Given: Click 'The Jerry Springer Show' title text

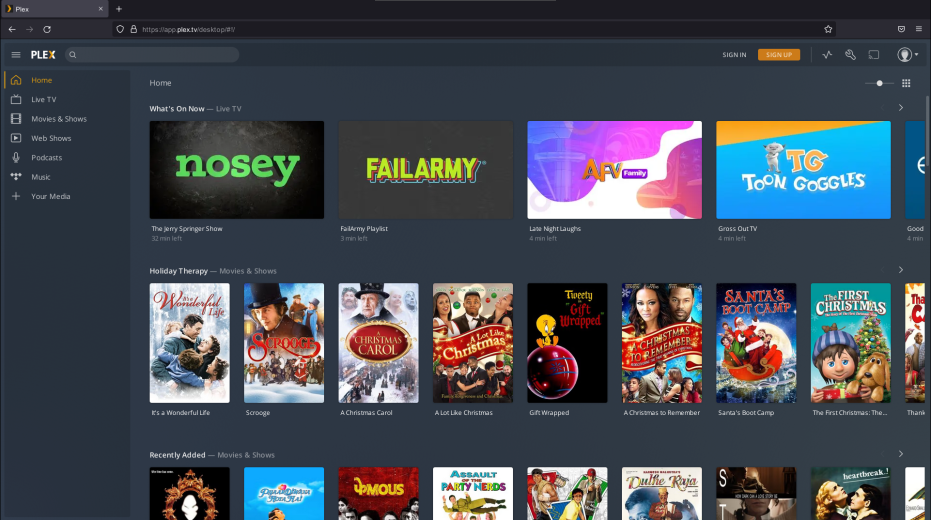Looking at the screenshot, I should click(x=187, y=229).
